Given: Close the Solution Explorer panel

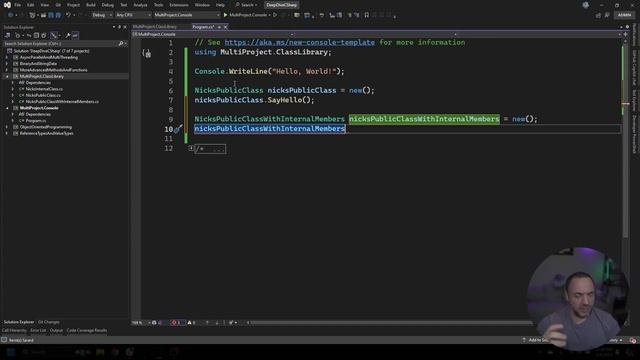Looking at the screenshot, I should pos(125,27).
